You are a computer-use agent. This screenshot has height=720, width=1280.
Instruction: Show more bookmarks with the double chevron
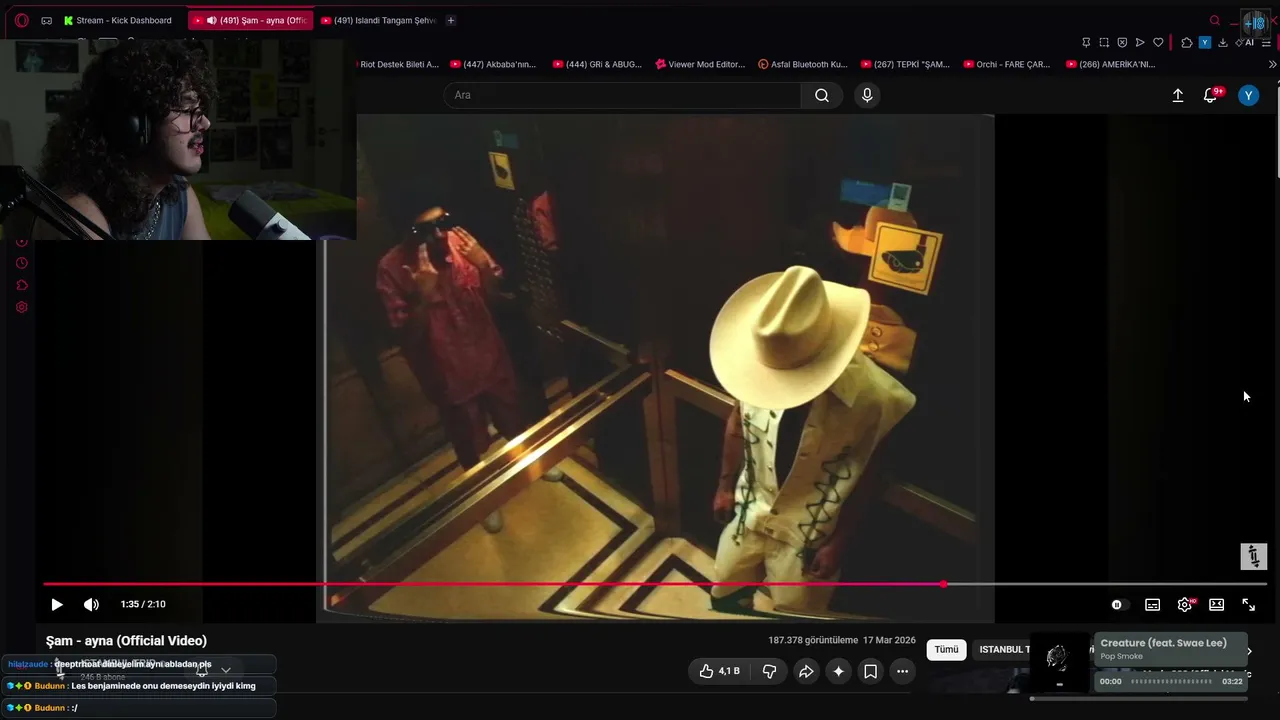(x=1272, y=64)
